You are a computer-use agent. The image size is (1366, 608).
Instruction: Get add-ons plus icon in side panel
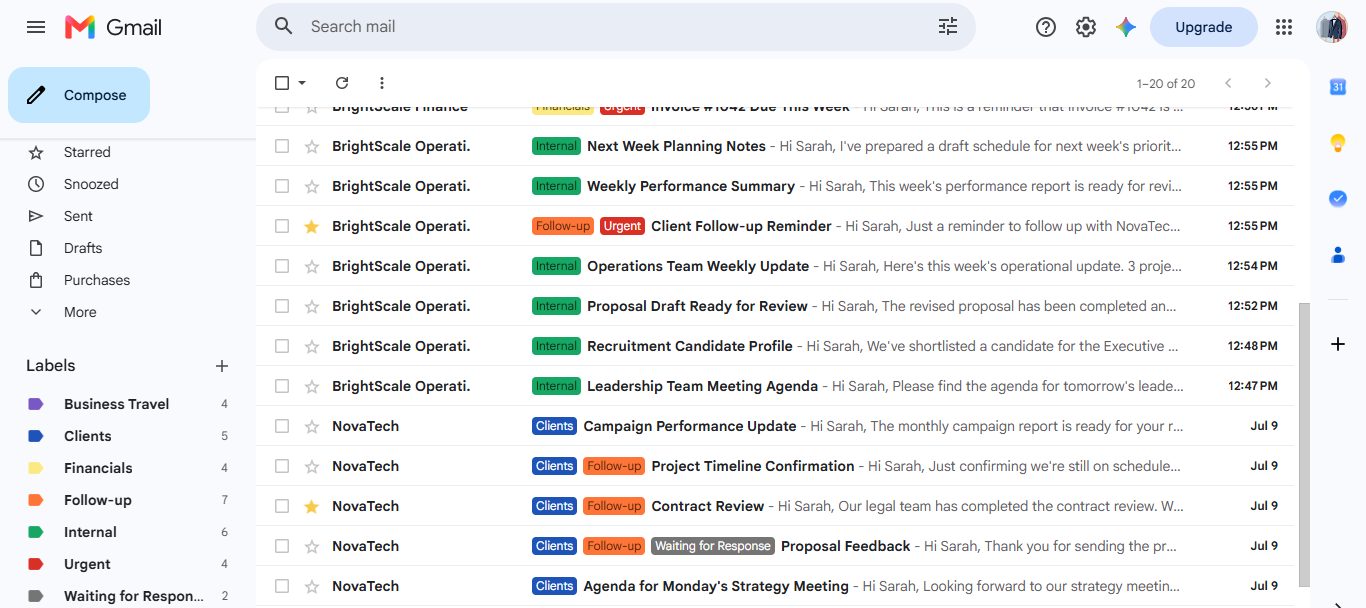[1338, 344]
